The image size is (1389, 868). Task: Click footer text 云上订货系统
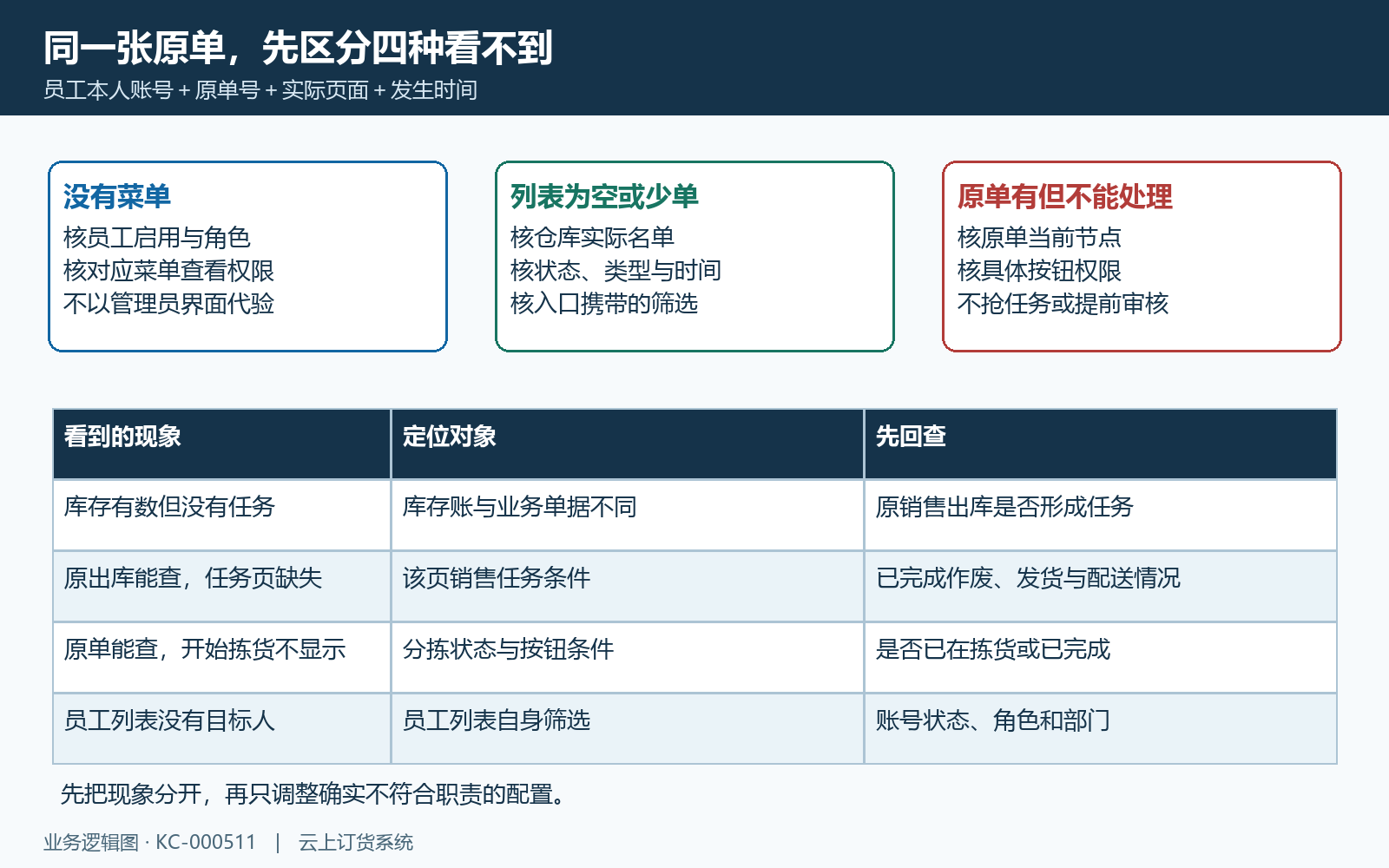coord(356,842)
